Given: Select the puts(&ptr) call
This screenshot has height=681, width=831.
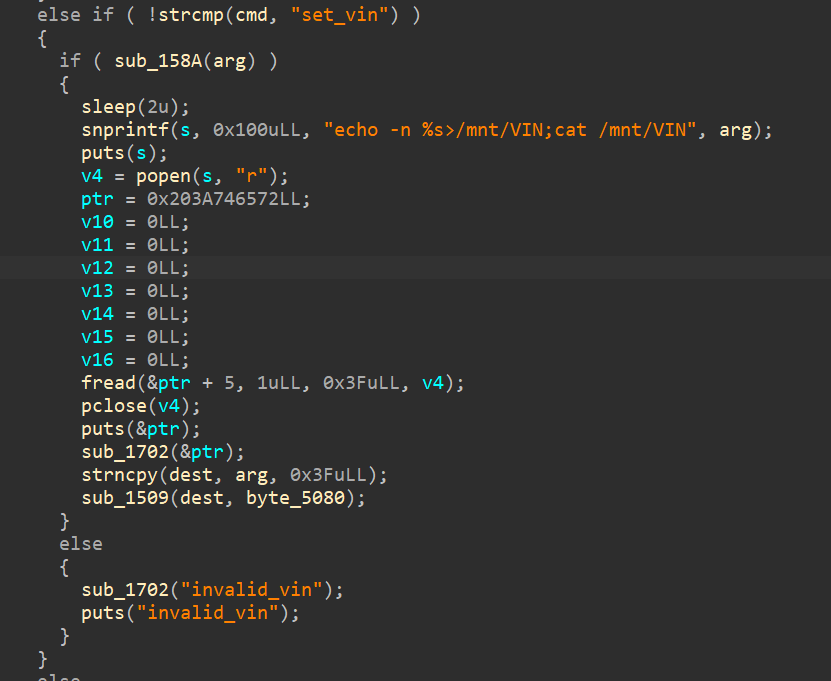Looking at the screenshot, I should click(x=141, y=429).
